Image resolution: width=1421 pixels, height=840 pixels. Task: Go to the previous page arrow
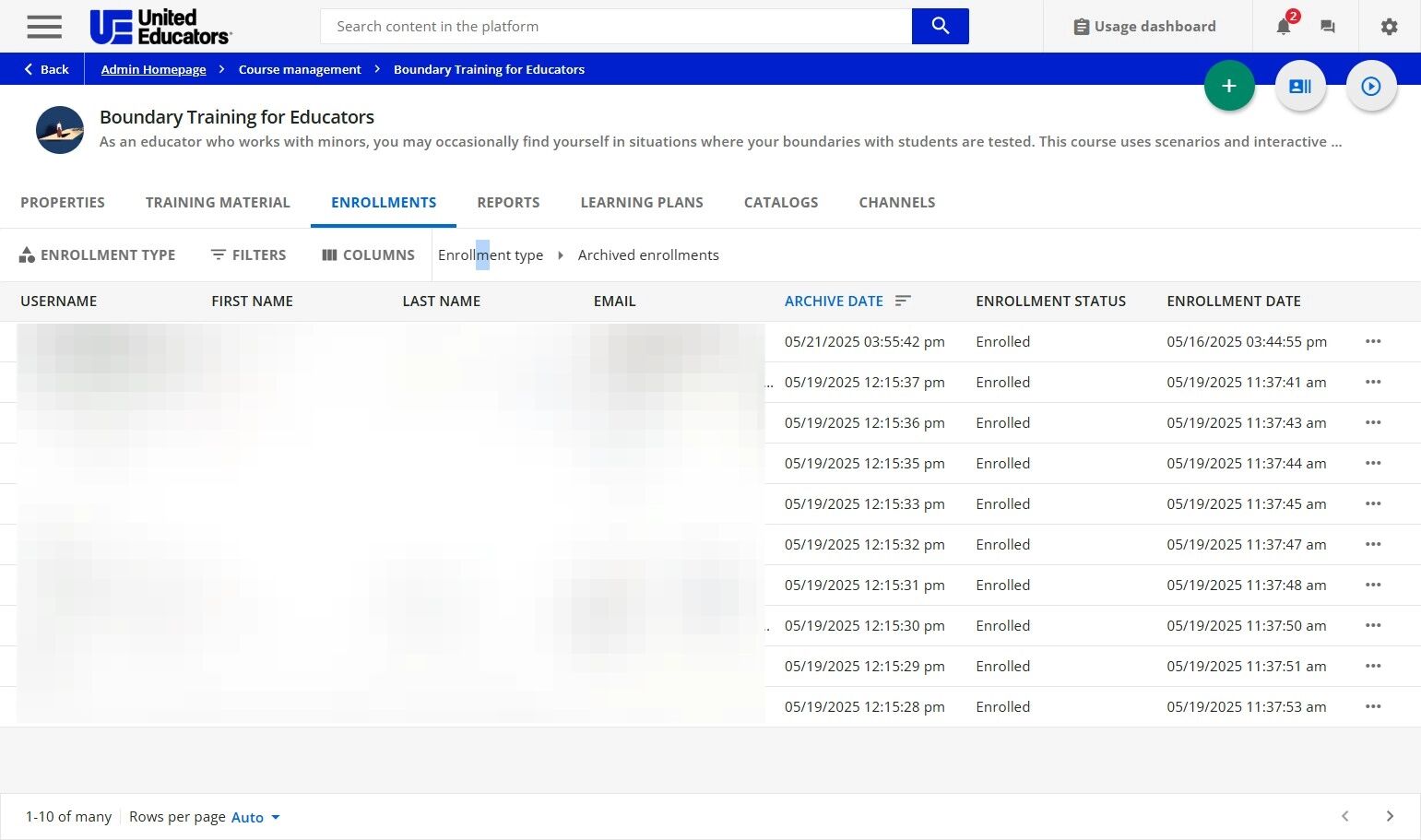[1345, 816]
